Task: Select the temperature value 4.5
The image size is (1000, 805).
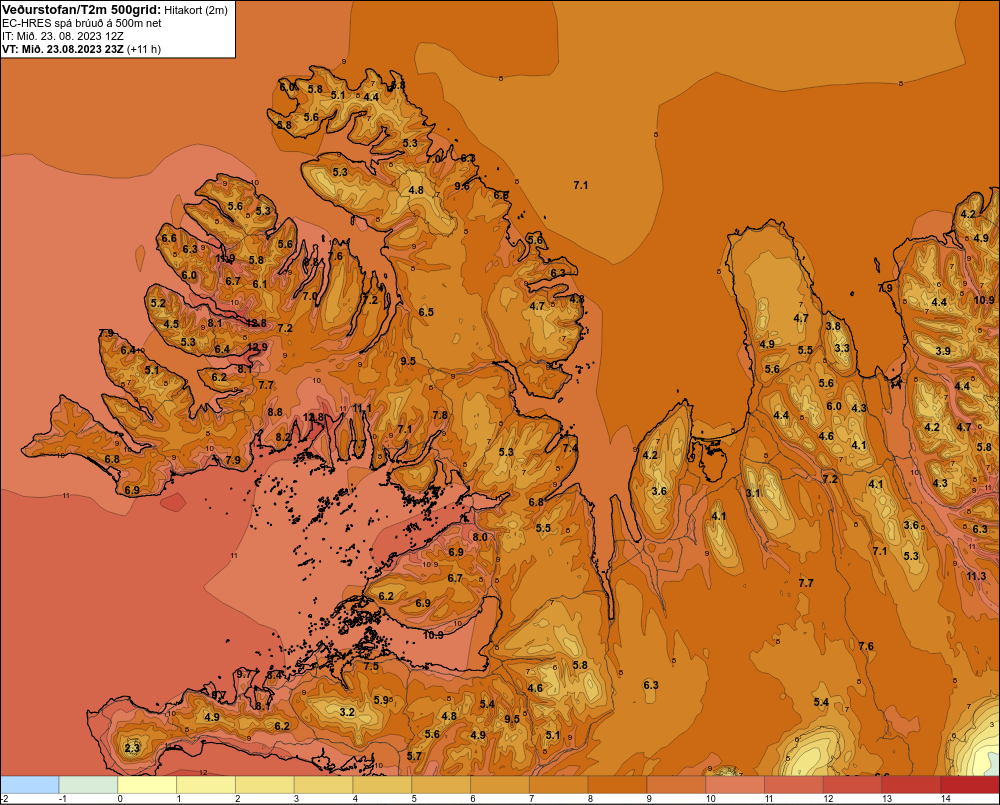Action: [x=172, y=324]
